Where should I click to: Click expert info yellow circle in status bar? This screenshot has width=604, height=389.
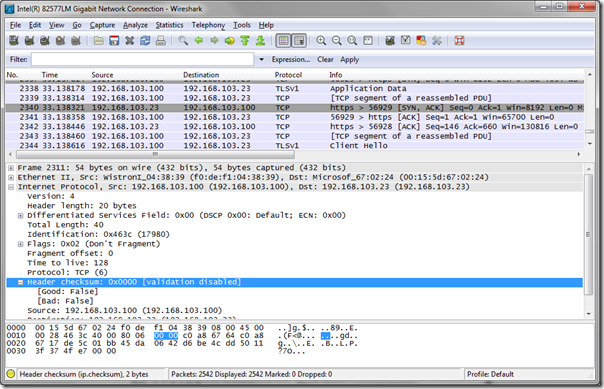tap(11, 374)
